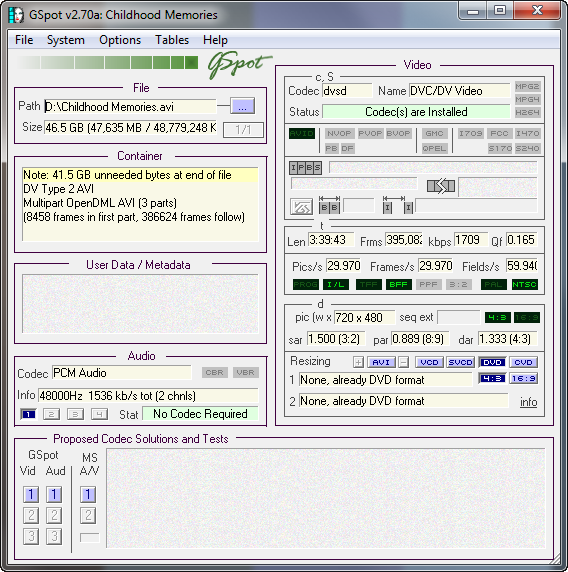Click the PAL indicator
This screenshot has width=568, height=572.
[x=494, y=284]
